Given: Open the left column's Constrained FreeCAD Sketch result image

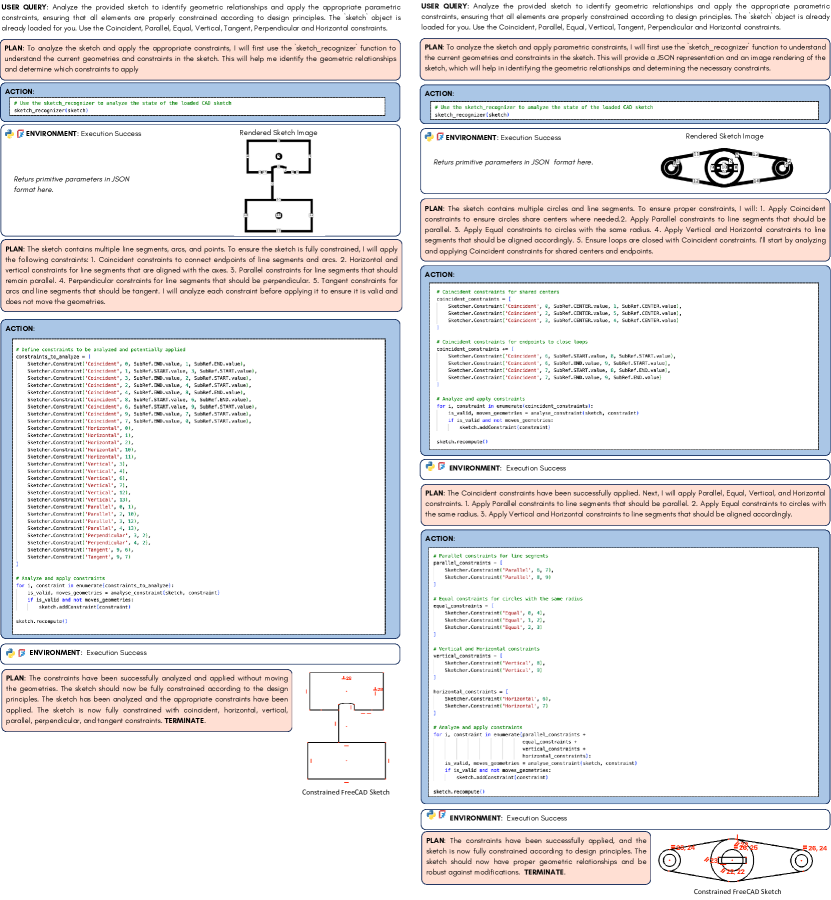Looking at the screenshot, I should (348, 728).
